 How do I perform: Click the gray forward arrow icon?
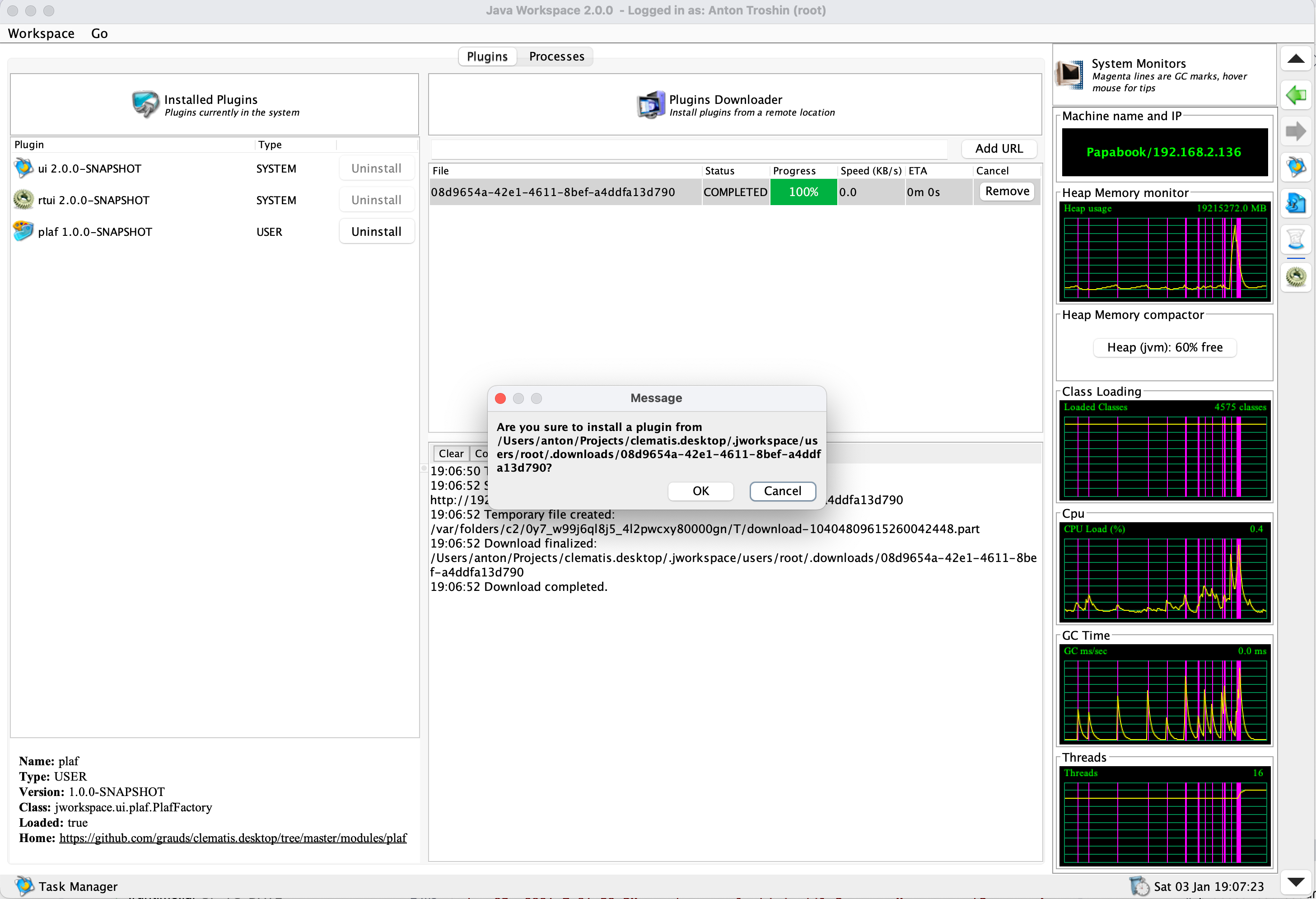1295,131
